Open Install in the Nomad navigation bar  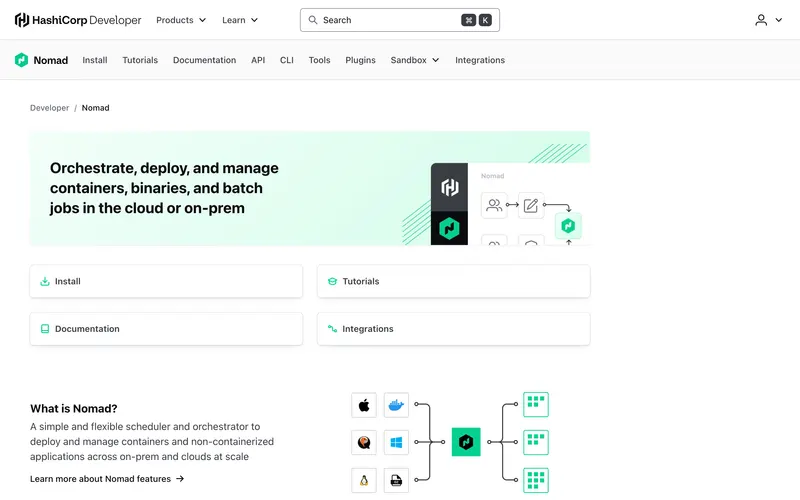point(95,60)
